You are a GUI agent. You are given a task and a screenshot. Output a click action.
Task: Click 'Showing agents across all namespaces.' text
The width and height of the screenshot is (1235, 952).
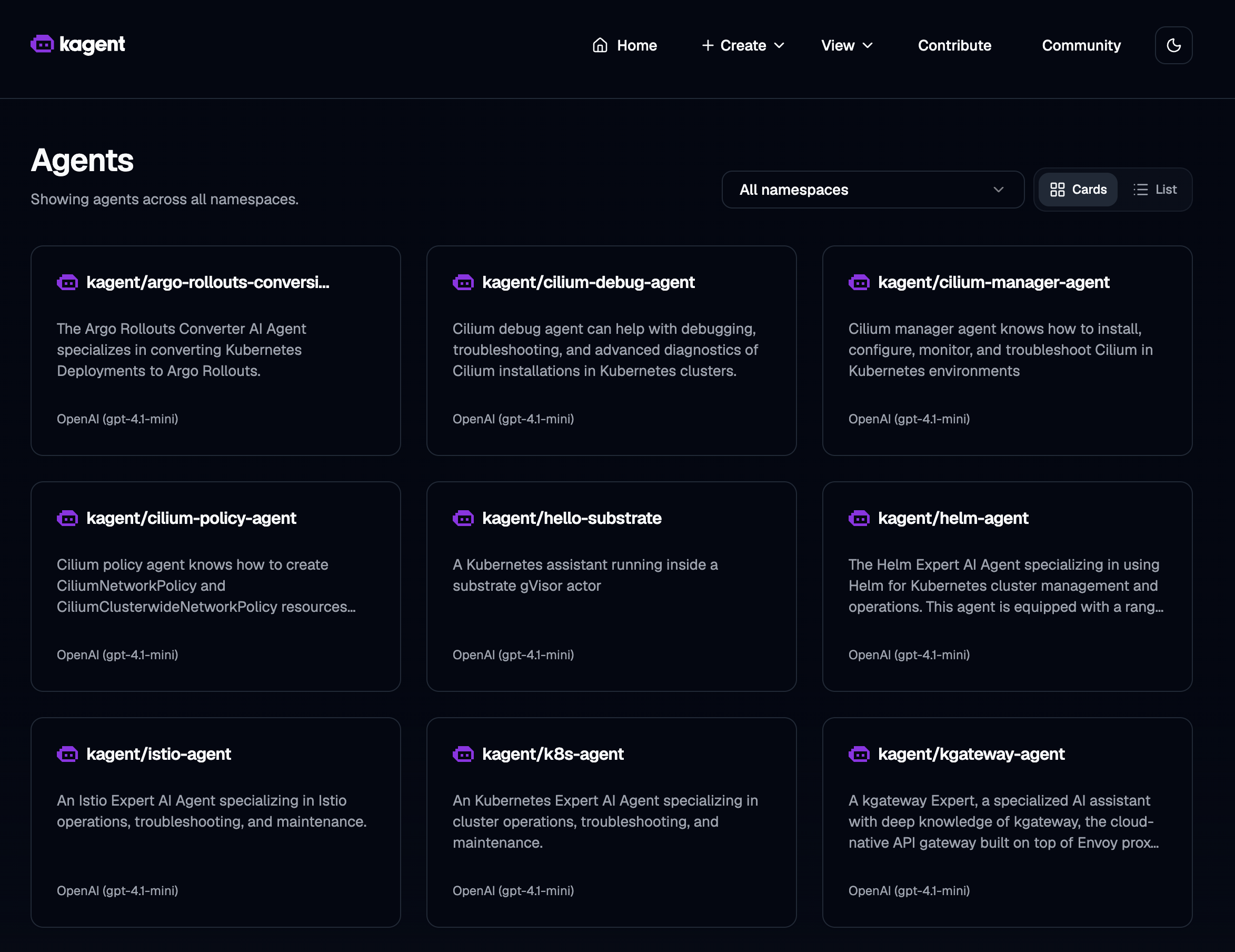pos(165,199)
